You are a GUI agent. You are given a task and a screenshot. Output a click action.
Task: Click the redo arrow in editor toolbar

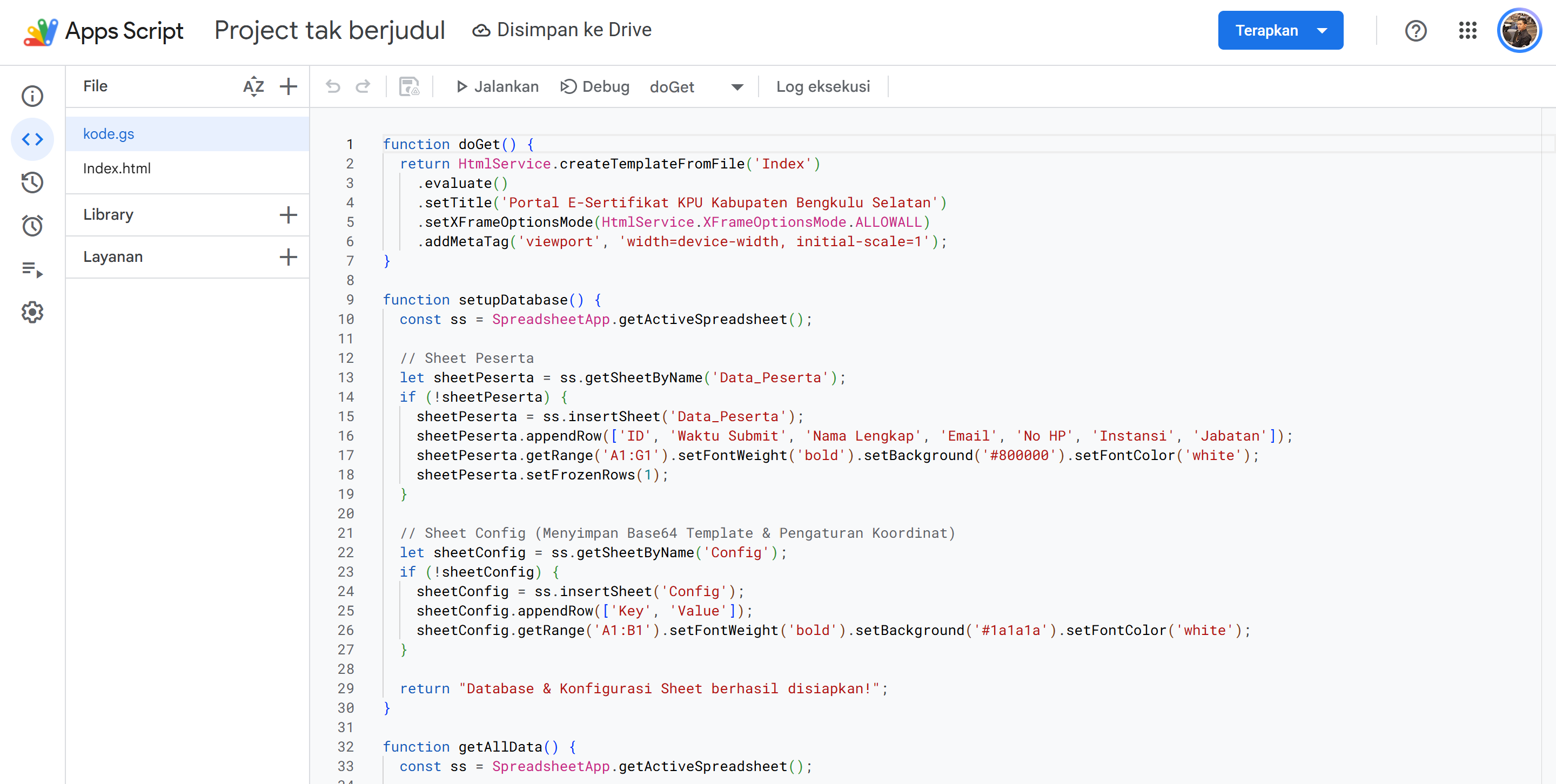pos(363,87)
